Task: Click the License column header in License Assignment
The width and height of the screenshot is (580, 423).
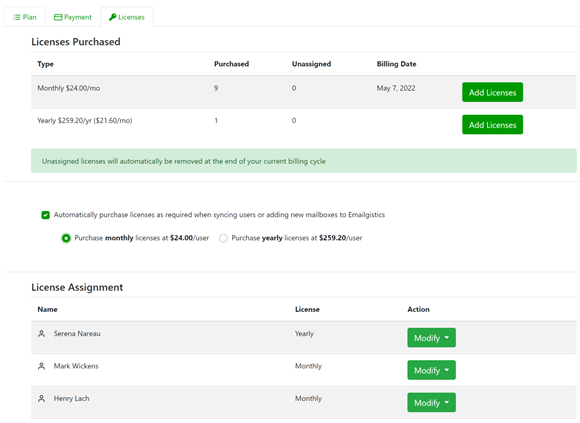Action: [307, 309]
